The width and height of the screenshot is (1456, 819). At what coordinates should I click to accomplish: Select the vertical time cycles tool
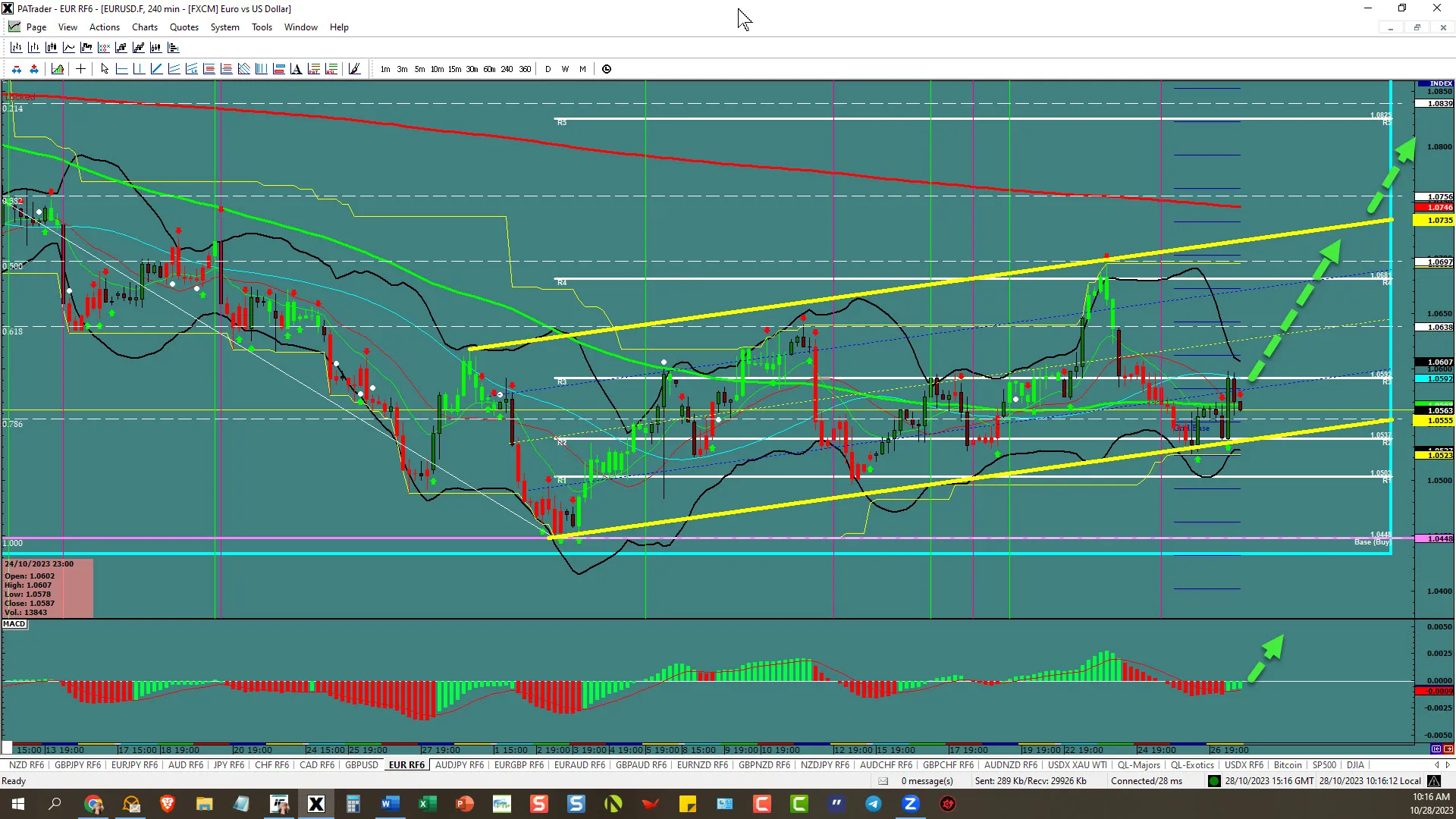pos(261,69)
